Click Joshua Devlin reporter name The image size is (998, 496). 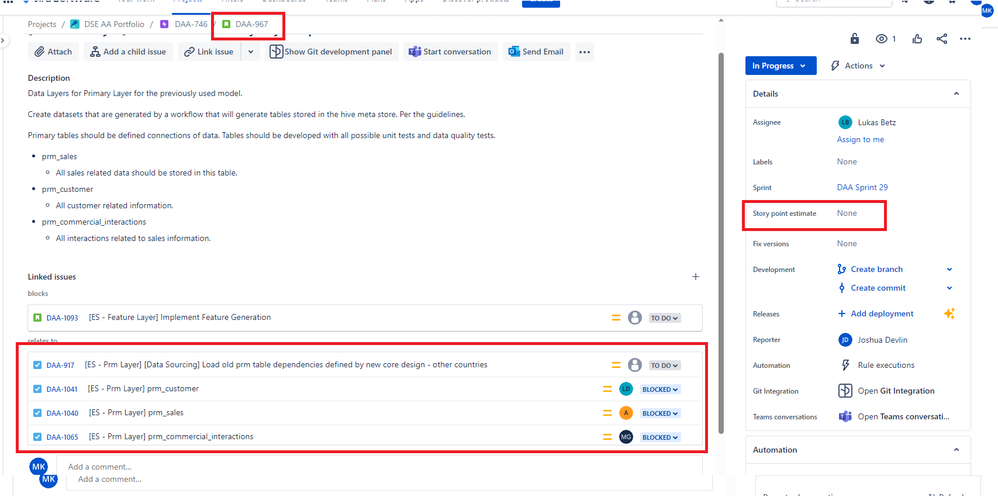[883, 340]
